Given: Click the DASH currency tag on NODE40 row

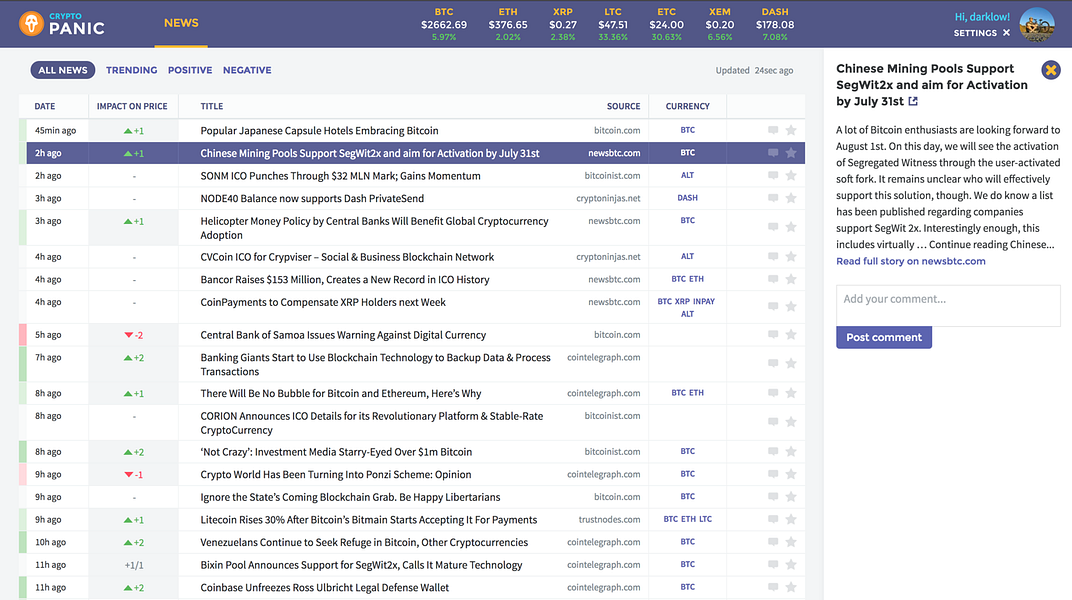Looking at the screenshot, I should click(x=687, y=197).
